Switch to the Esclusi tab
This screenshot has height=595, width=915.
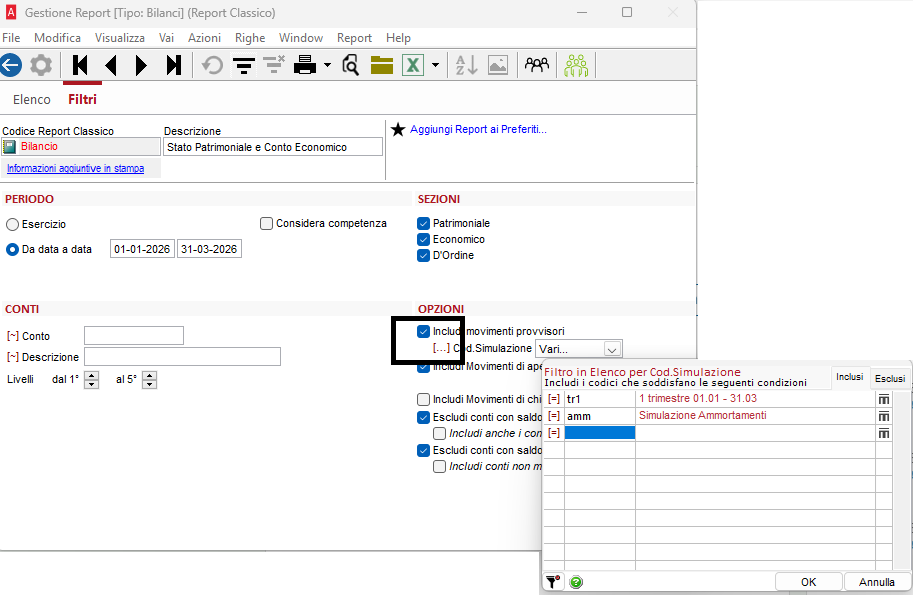[890, 379]
